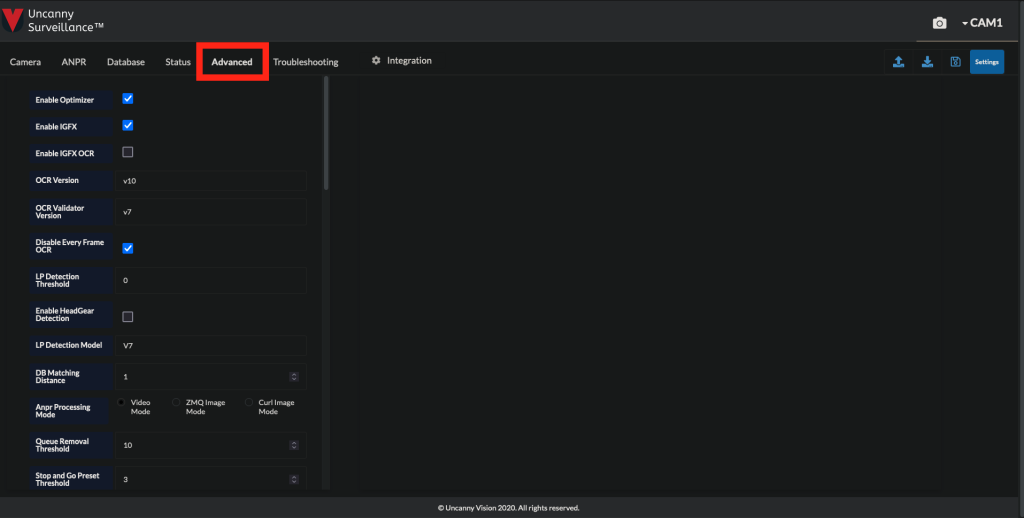Screen dimensions: 1024x518
Task: Switch to the ANPR tab
Action: [x=74, y=62]
